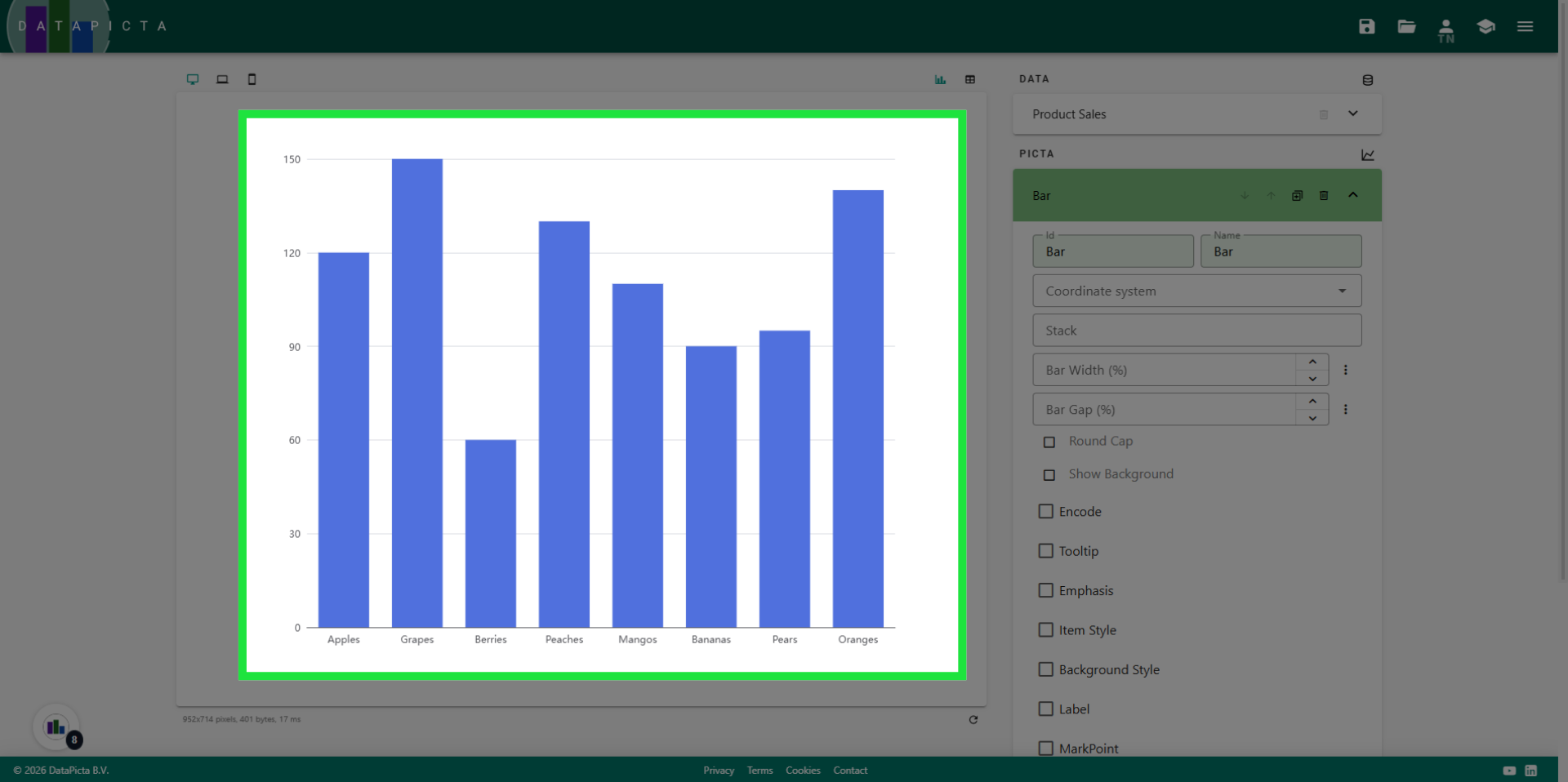Open Bar Width more options menu

pyautogui.click(x=1345, y=370)
